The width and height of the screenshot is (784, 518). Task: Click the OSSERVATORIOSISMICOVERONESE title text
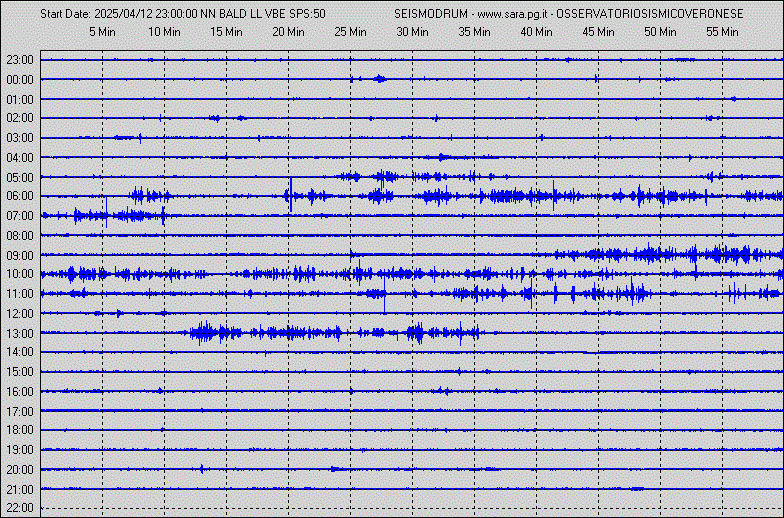click(650, 14)
